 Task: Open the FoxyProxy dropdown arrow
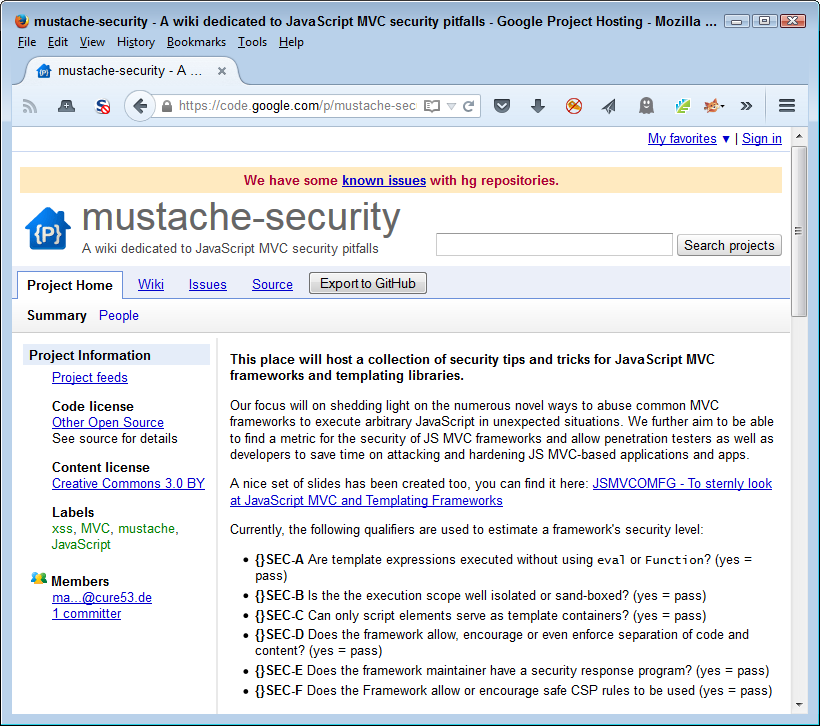tap(723, 105)
